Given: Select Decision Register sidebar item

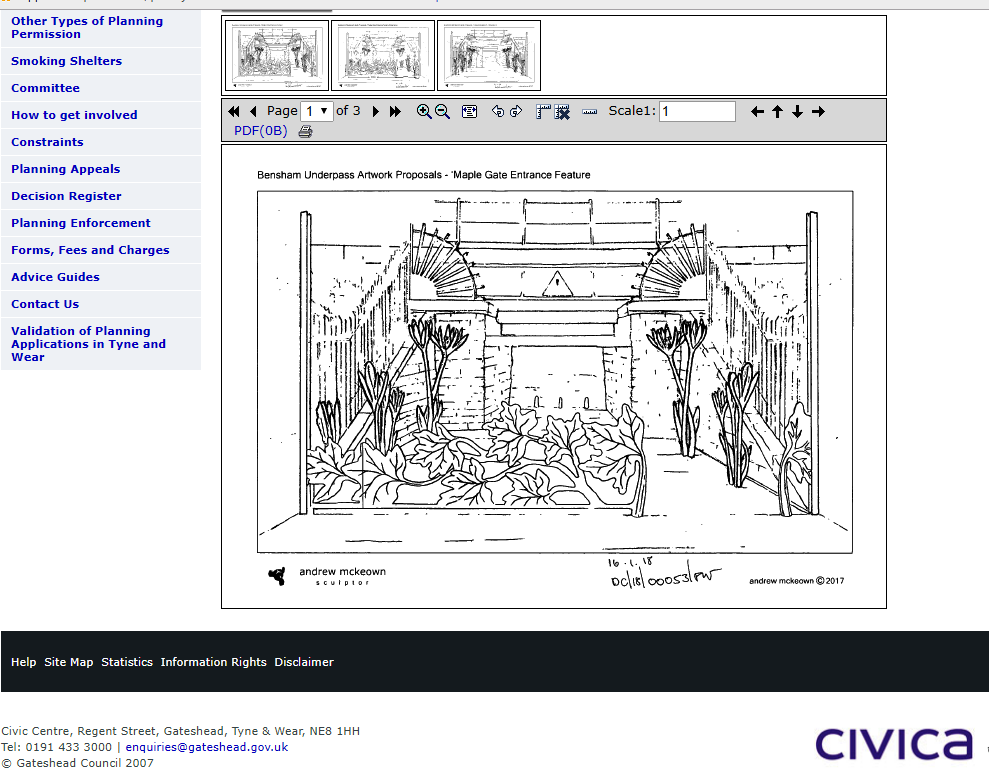Looking at the screenshot, I should point(66,196).
